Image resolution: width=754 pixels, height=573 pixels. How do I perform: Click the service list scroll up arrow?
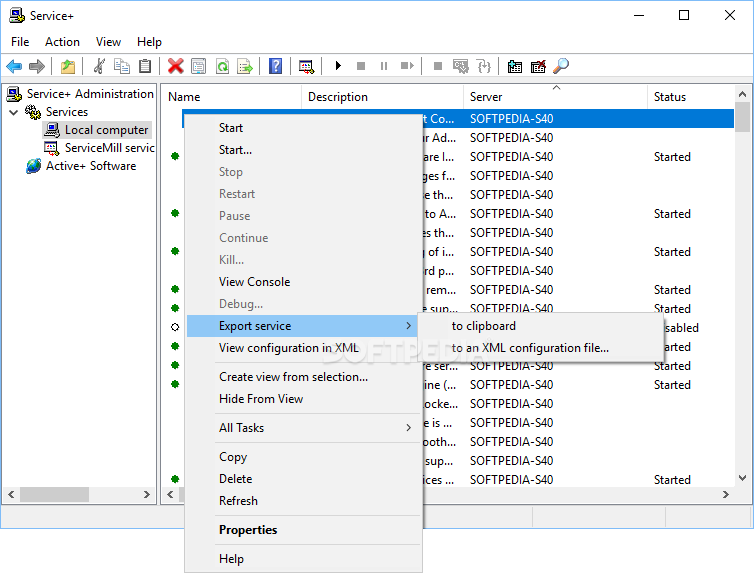pos(742,95)
